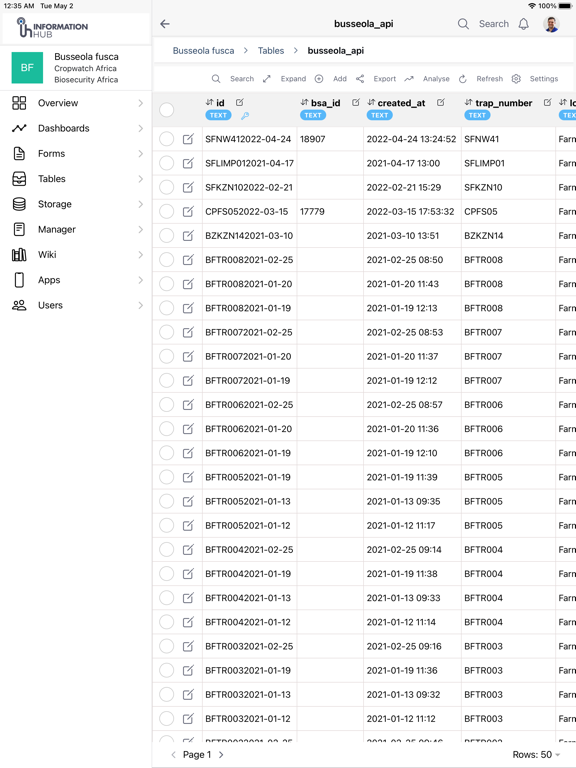576x768 pixels.
Task: Open the user profile avatar
Action: coord(552,24)
